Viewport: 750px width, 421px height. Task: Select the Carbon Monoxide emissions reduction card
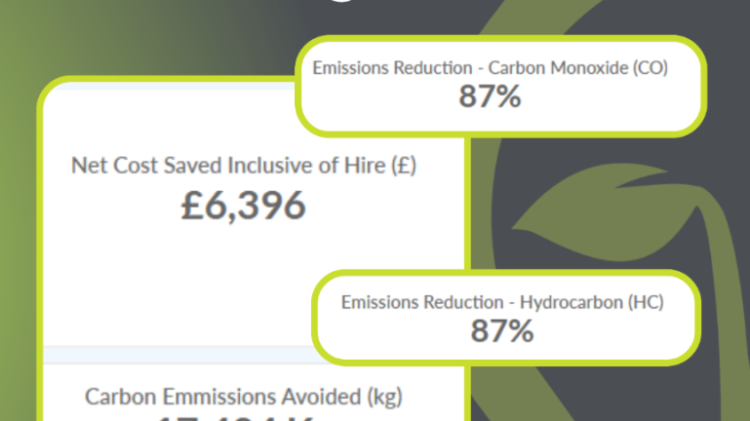coord(500,86)
